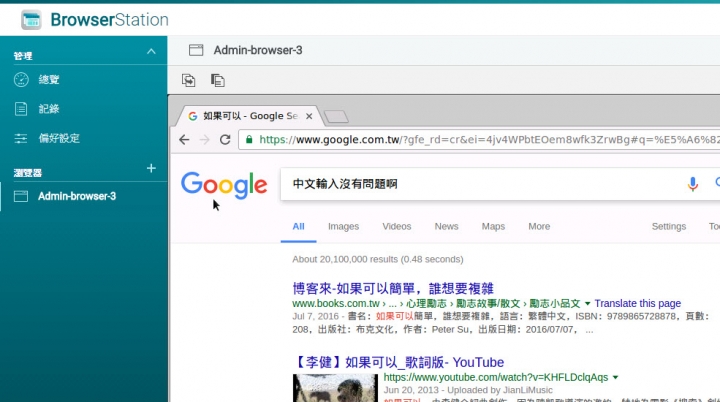Click the About 20,100,000 results text

(378, 259)
